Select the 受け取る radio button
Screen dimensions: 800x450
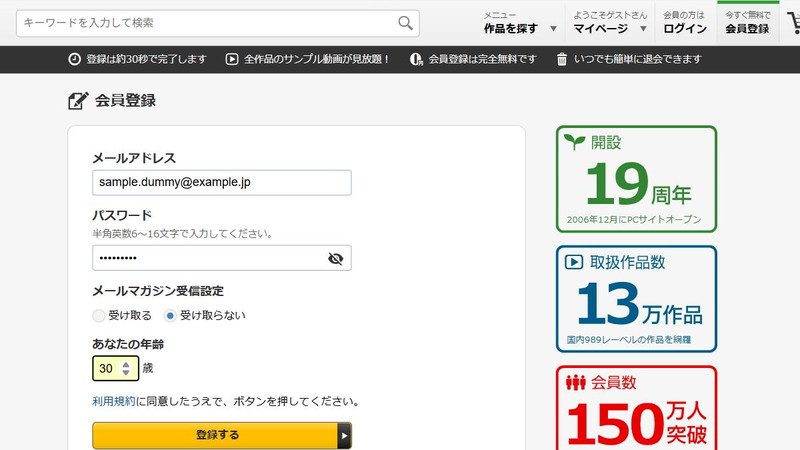(98, 316)
